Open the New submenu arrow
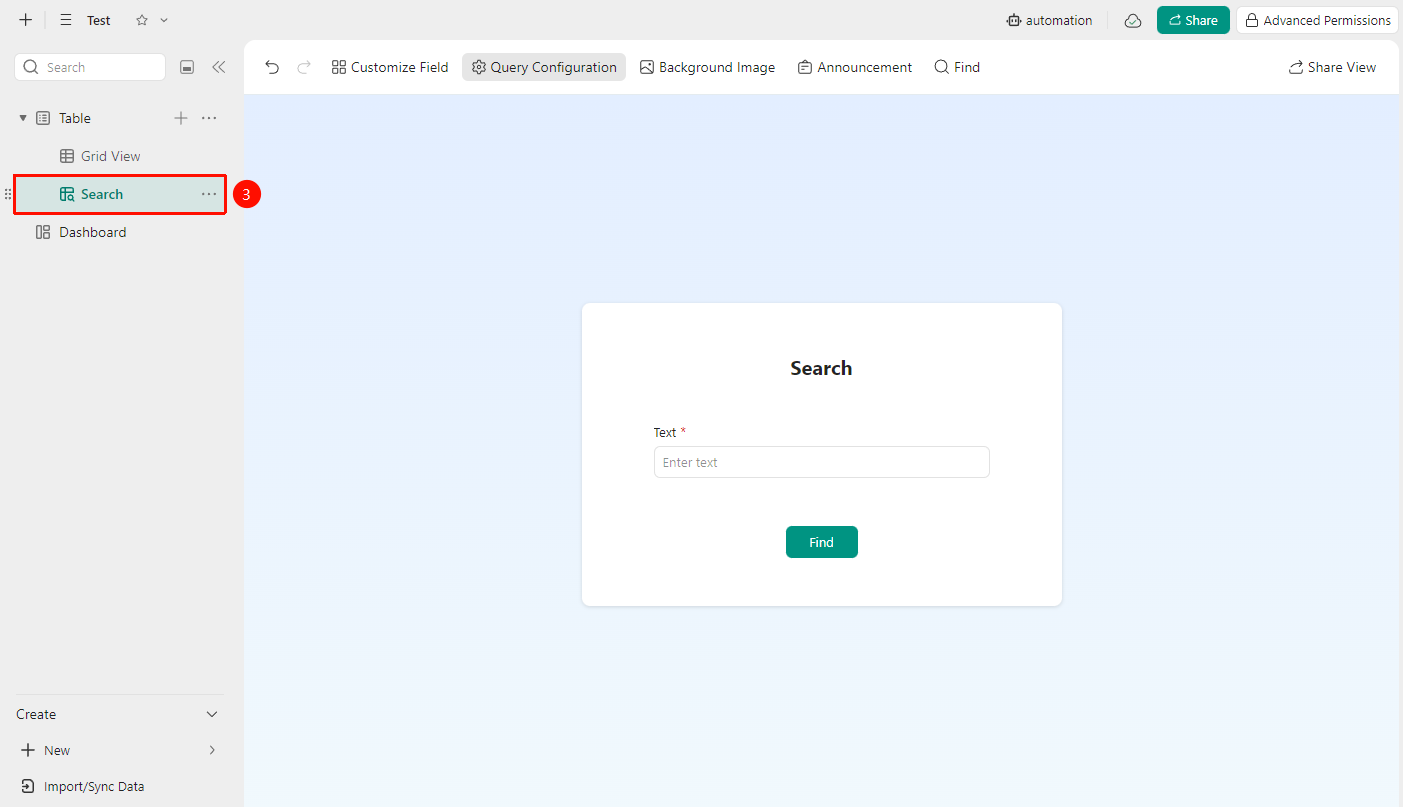Viewport: 1403px width, 807px height. [x=212, y=750]
